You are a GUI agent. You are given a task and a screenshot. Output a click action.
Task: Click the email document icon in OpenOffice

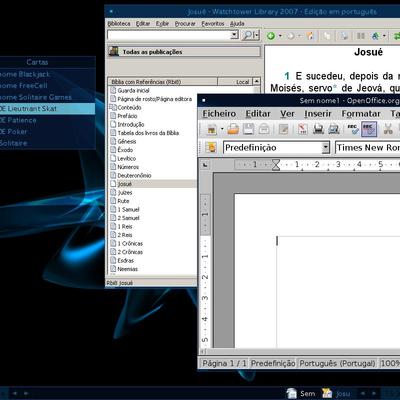(264, 129)
